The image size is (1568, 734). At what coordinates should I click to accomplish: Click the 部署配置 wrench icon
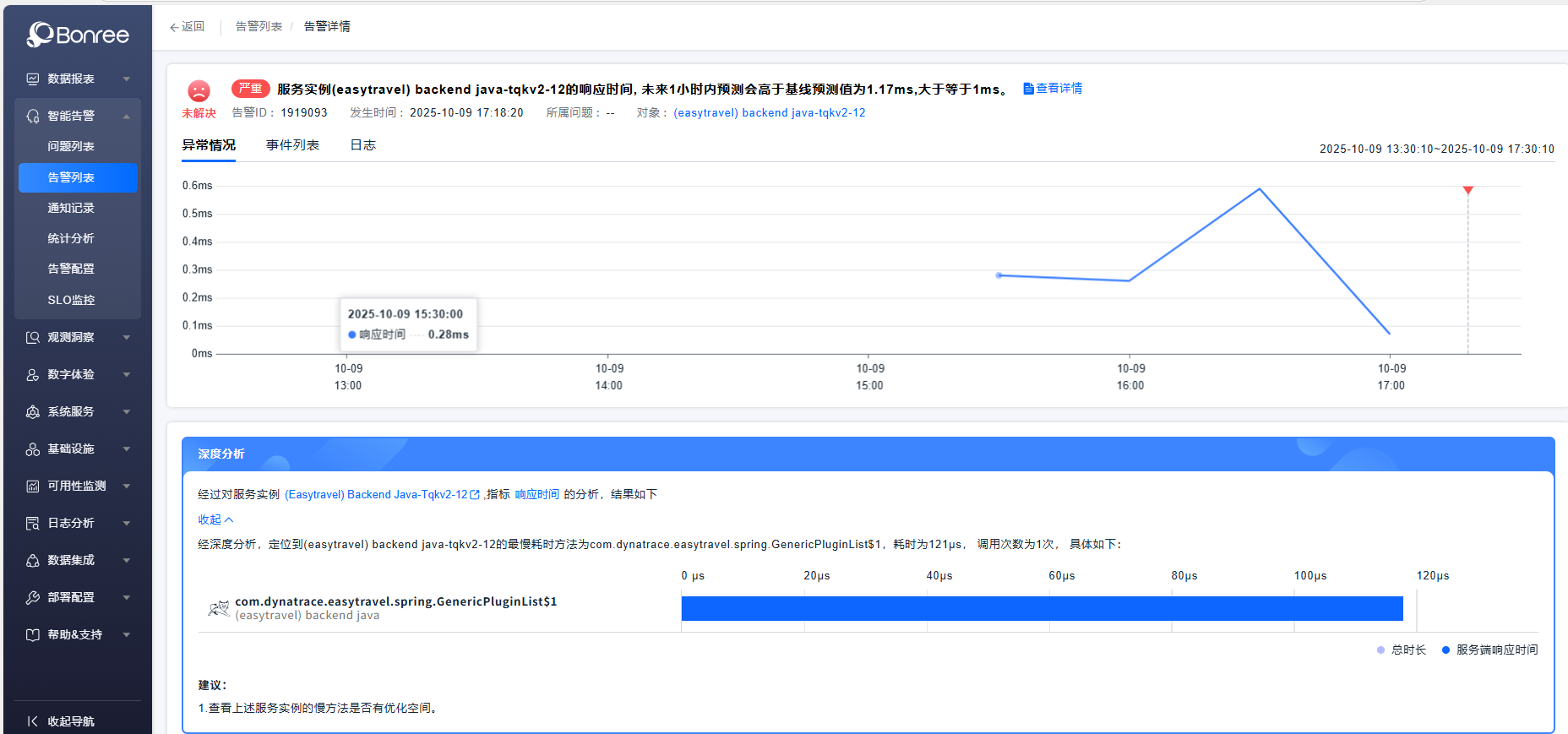coord(33,597)
